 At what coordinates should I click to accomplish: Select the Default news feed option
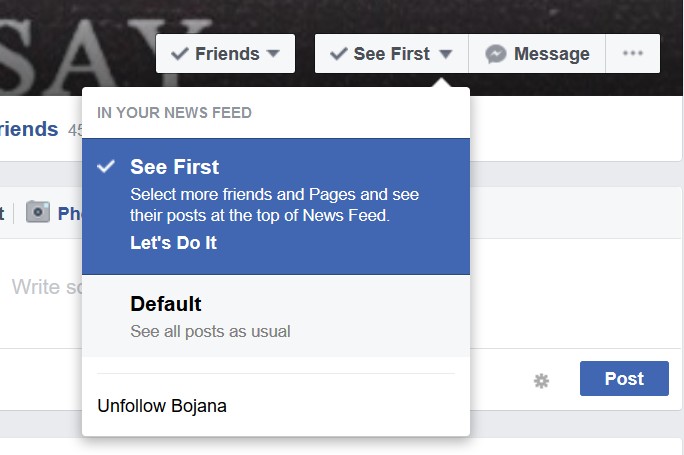(x=166, y=304)
